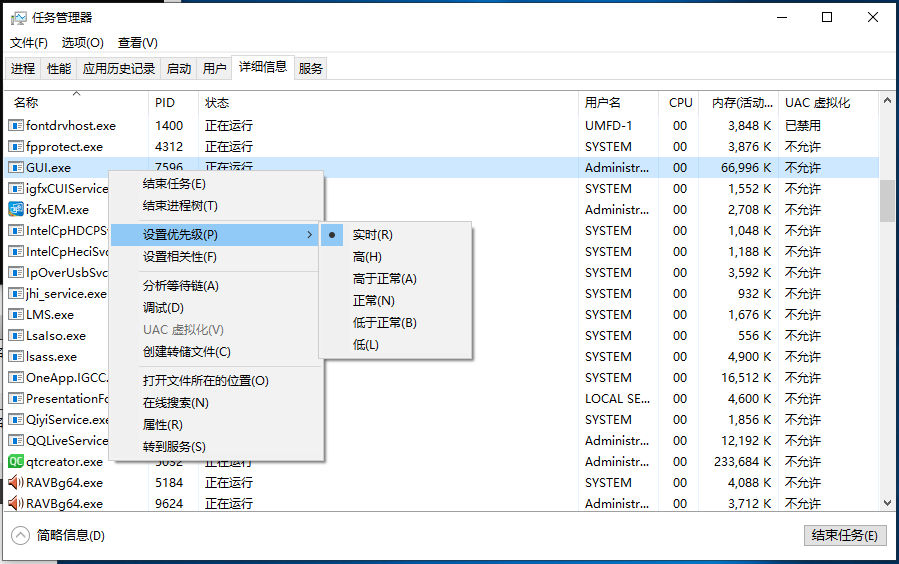Viewport: 899px width, 564px height.
Task: Click the GUI.exe process icon
Action: click(x=16, y=167)
